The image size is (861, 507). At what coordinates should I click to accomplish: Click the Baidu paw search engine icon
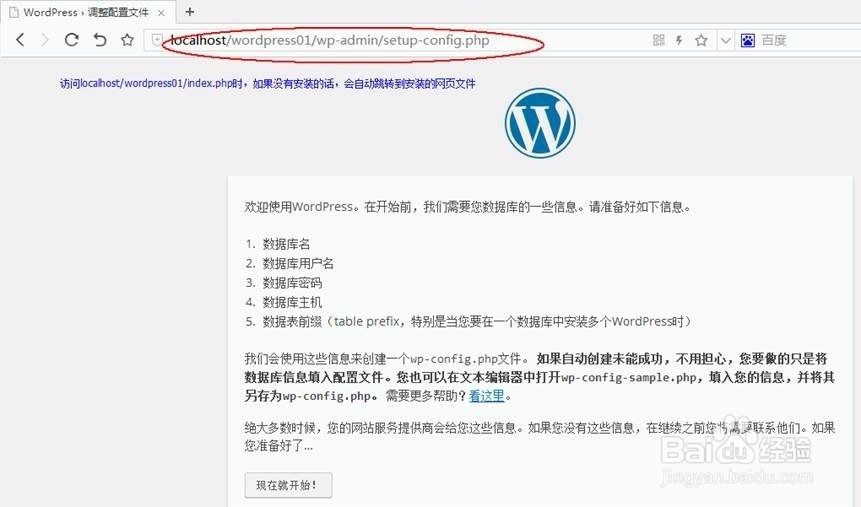coord(747,40)
